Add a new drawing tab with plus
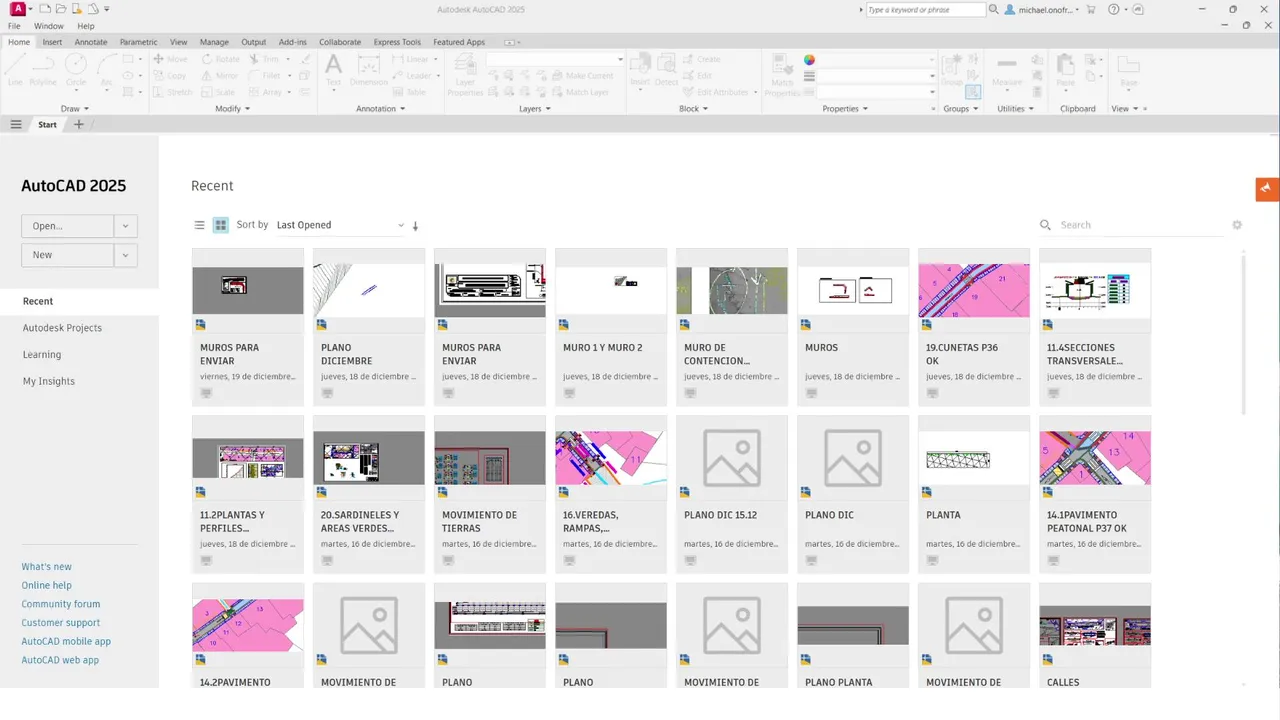The image size is (1280, 720). (79, 124)
